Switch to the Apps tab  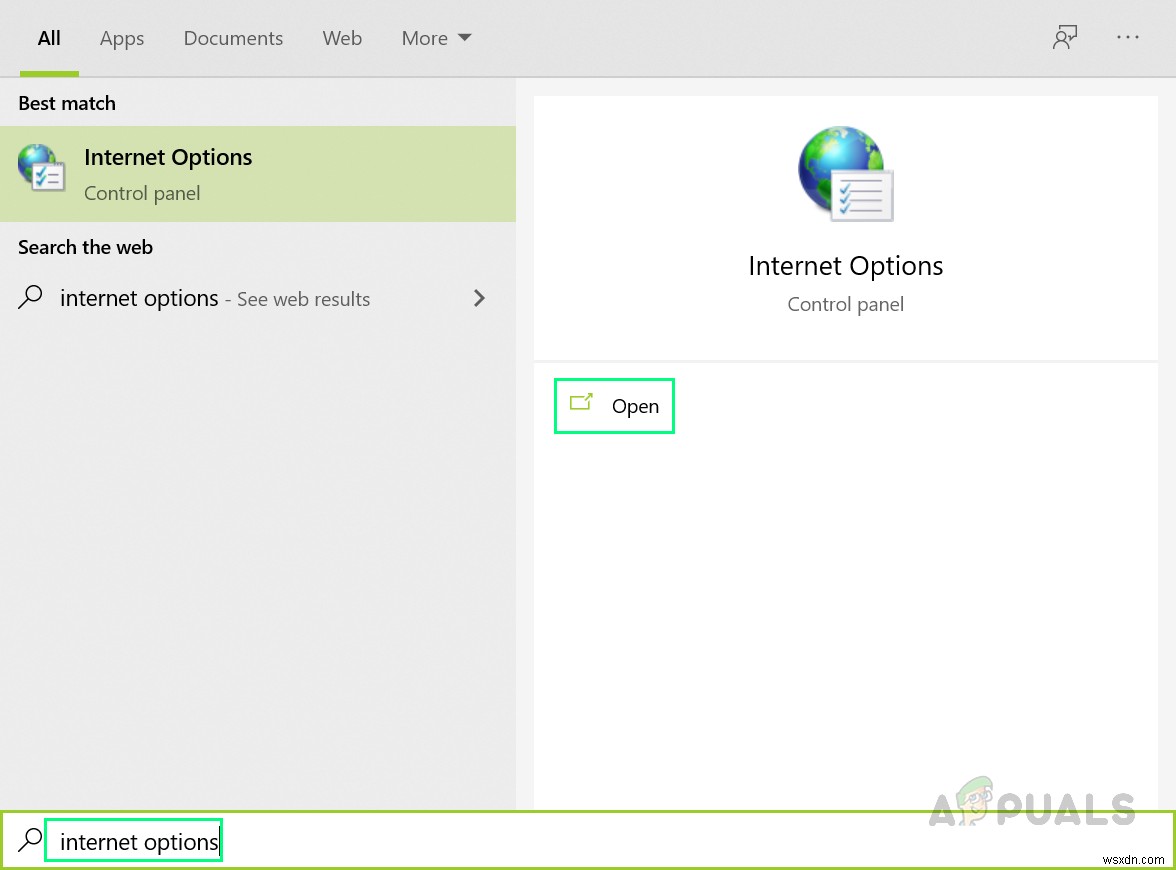tap(121, 39)
